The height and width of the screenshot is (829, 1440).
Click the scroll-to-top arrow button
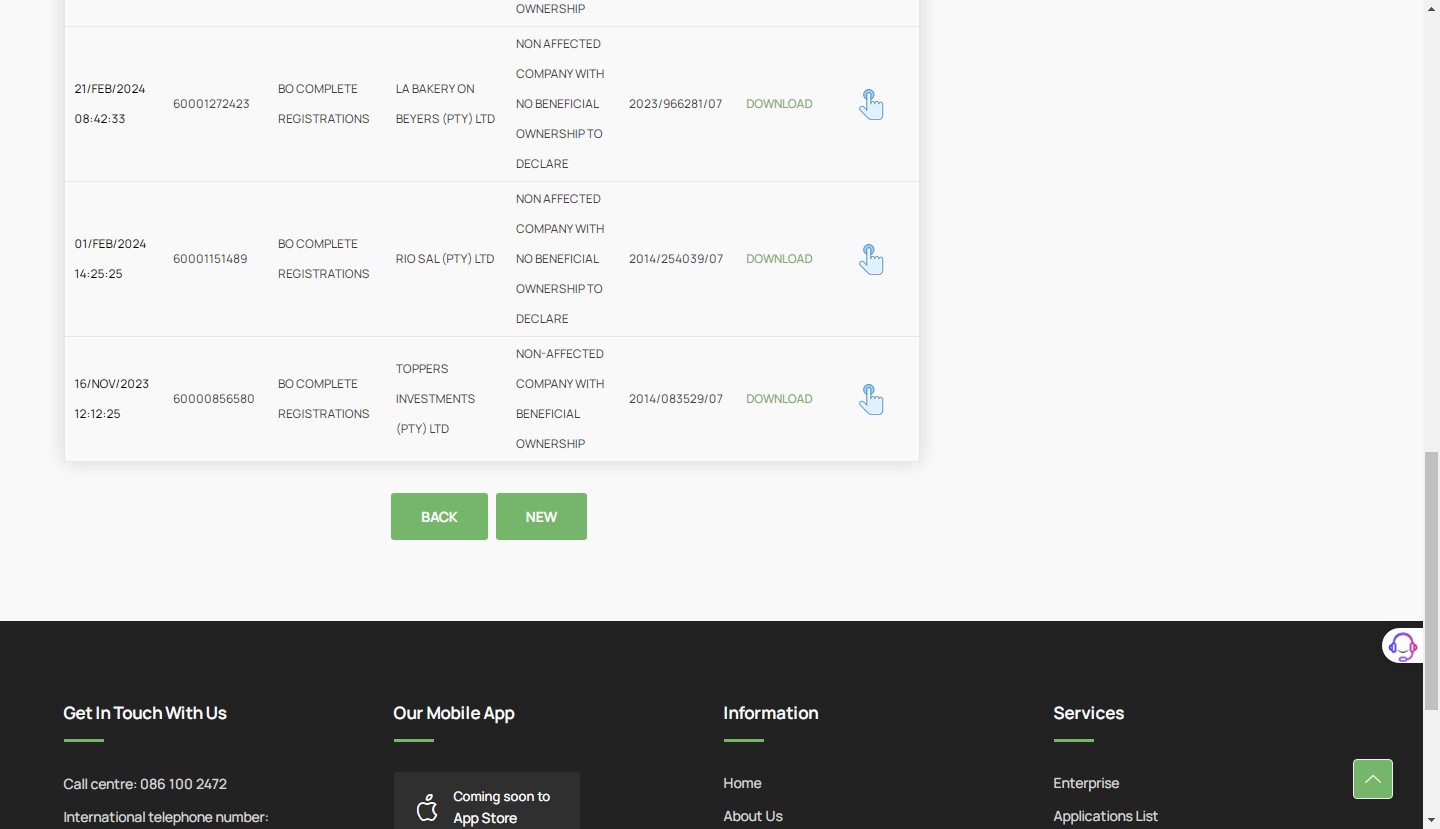(x=1372, y=779)
